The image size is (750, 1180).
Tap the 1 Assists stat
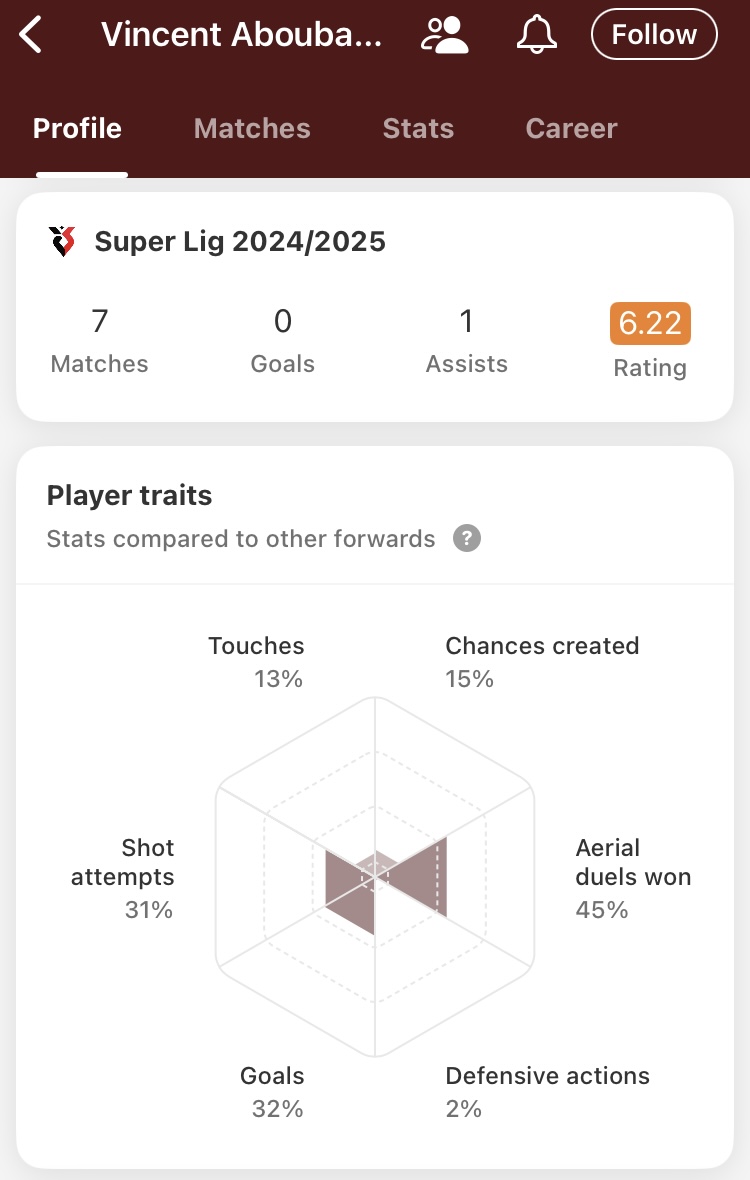[466, 340]
